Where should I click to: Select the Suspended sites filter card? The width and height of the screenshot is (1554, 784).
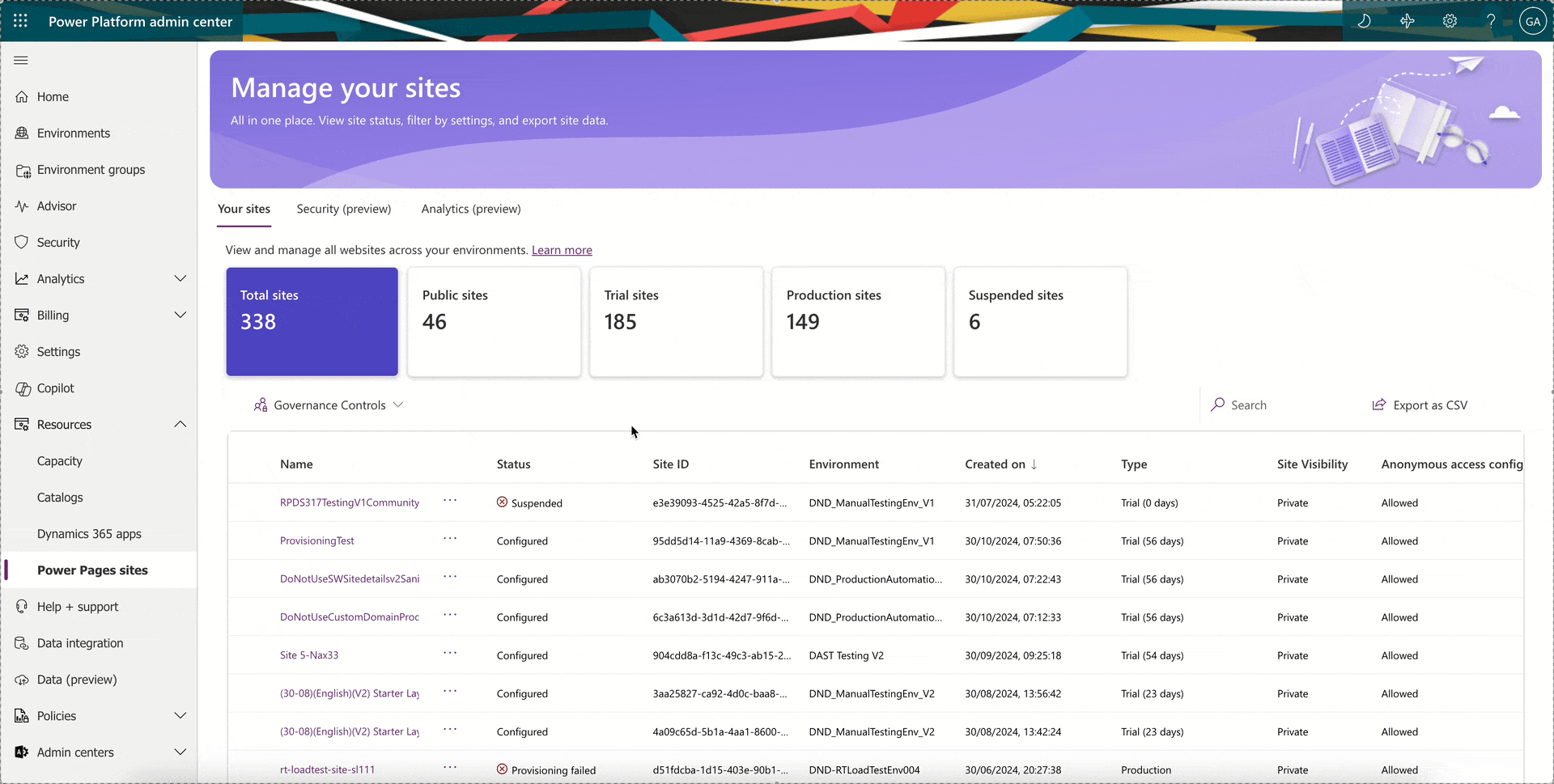1041,321
